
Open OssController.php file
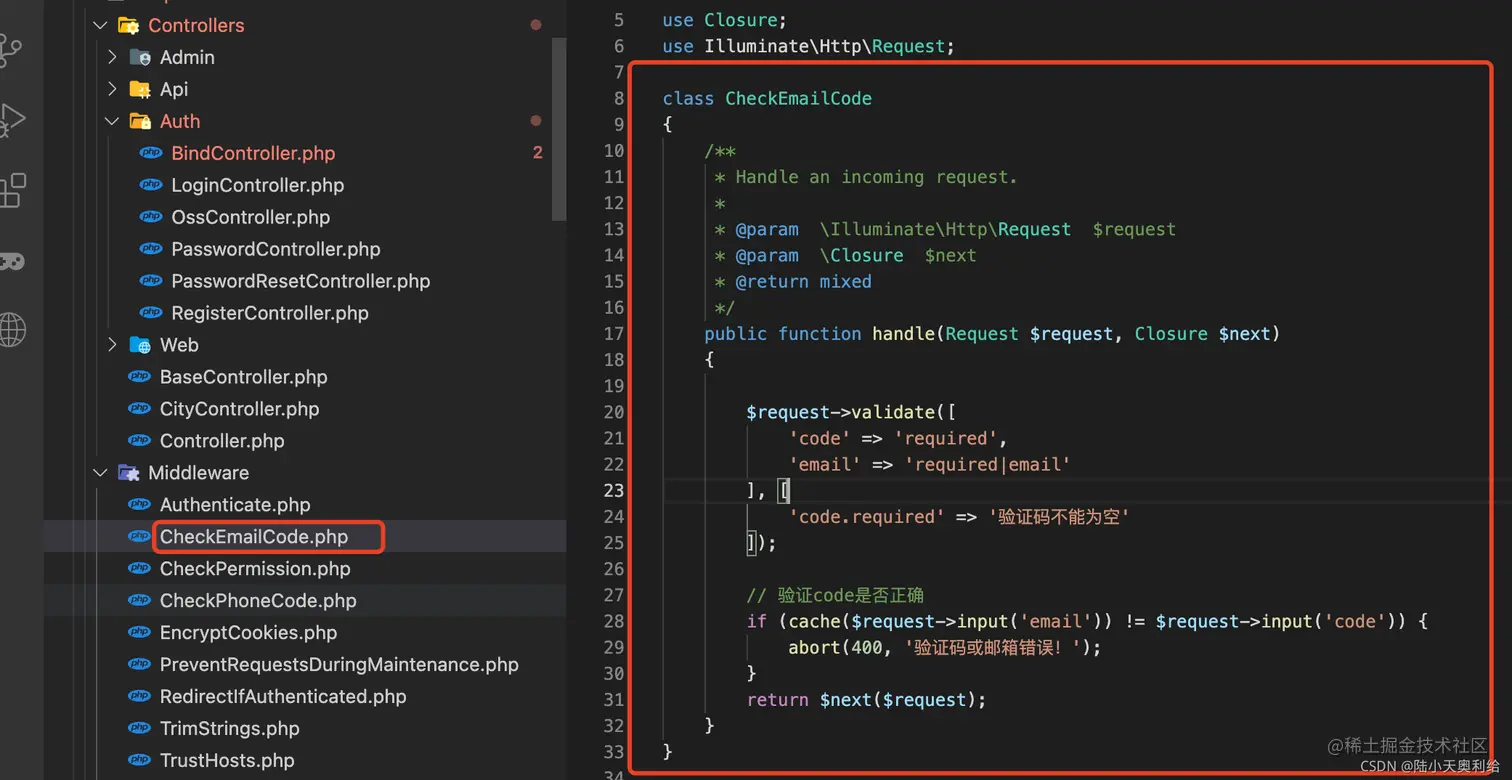click(250, 217)
